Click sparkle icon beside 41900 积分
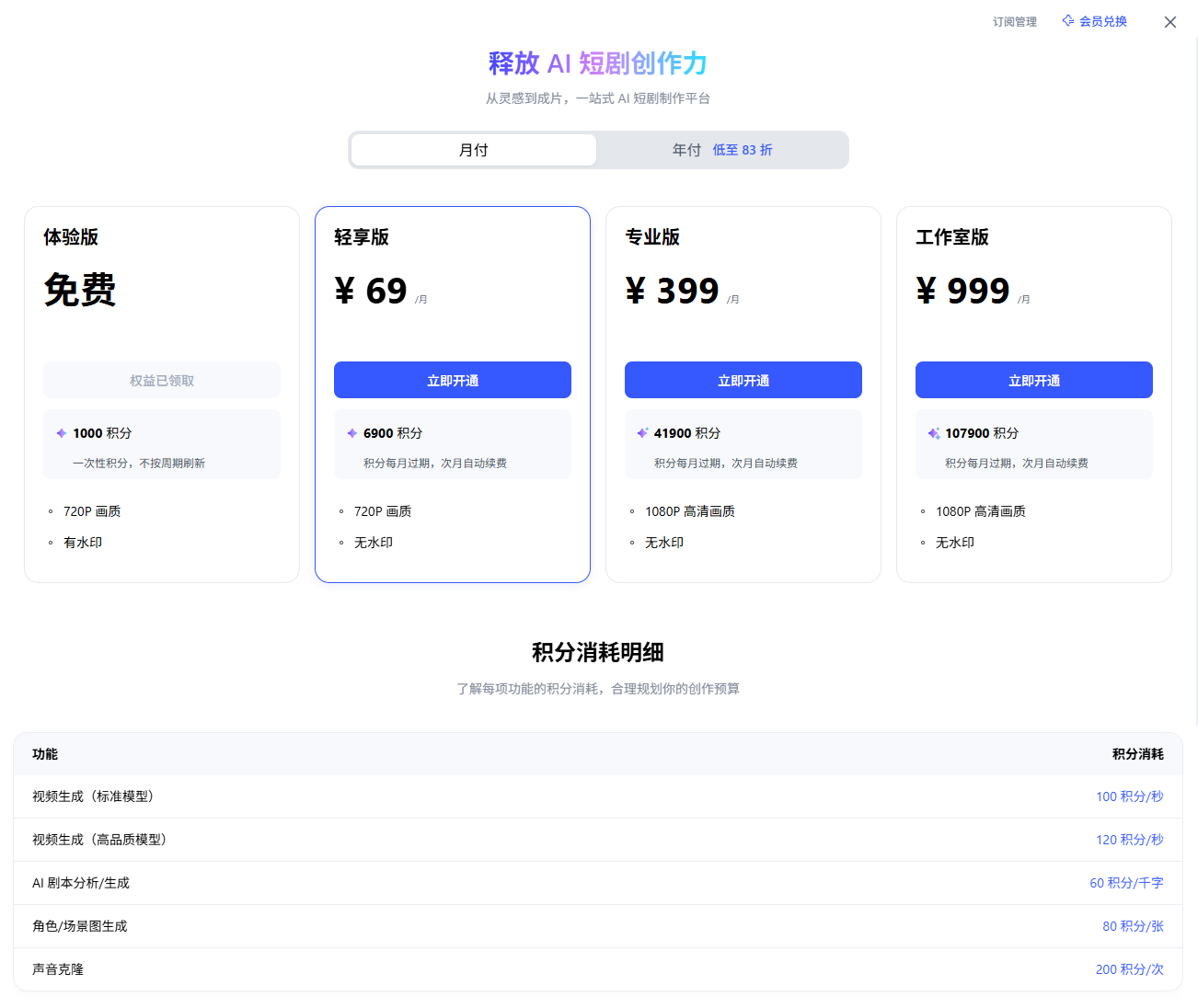Screen dimensions: 1198x1008 [x=642, y=433]
